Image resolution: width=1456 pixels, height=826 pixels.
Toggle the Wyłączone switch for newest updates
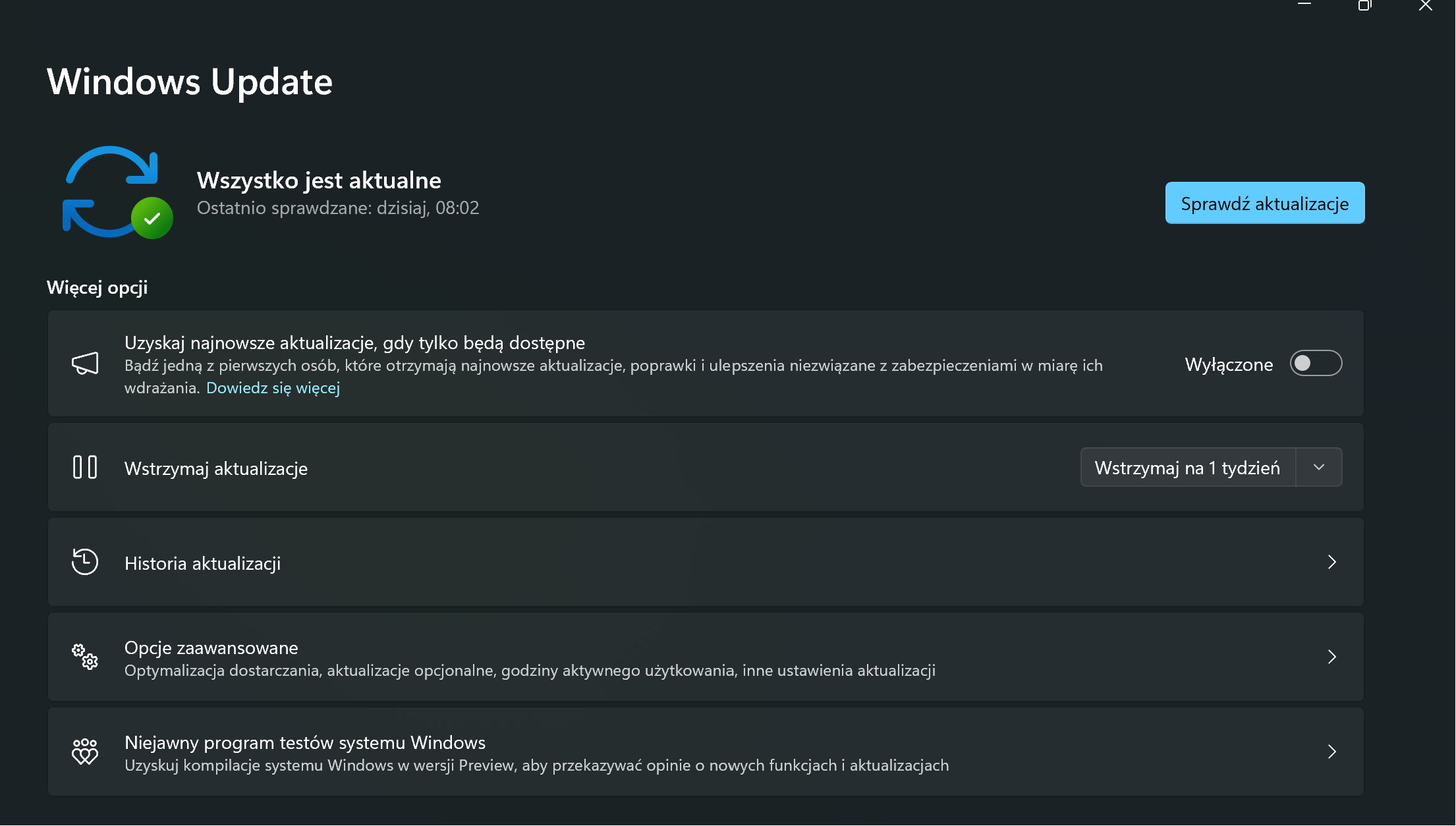click(x=1316, y=363)
